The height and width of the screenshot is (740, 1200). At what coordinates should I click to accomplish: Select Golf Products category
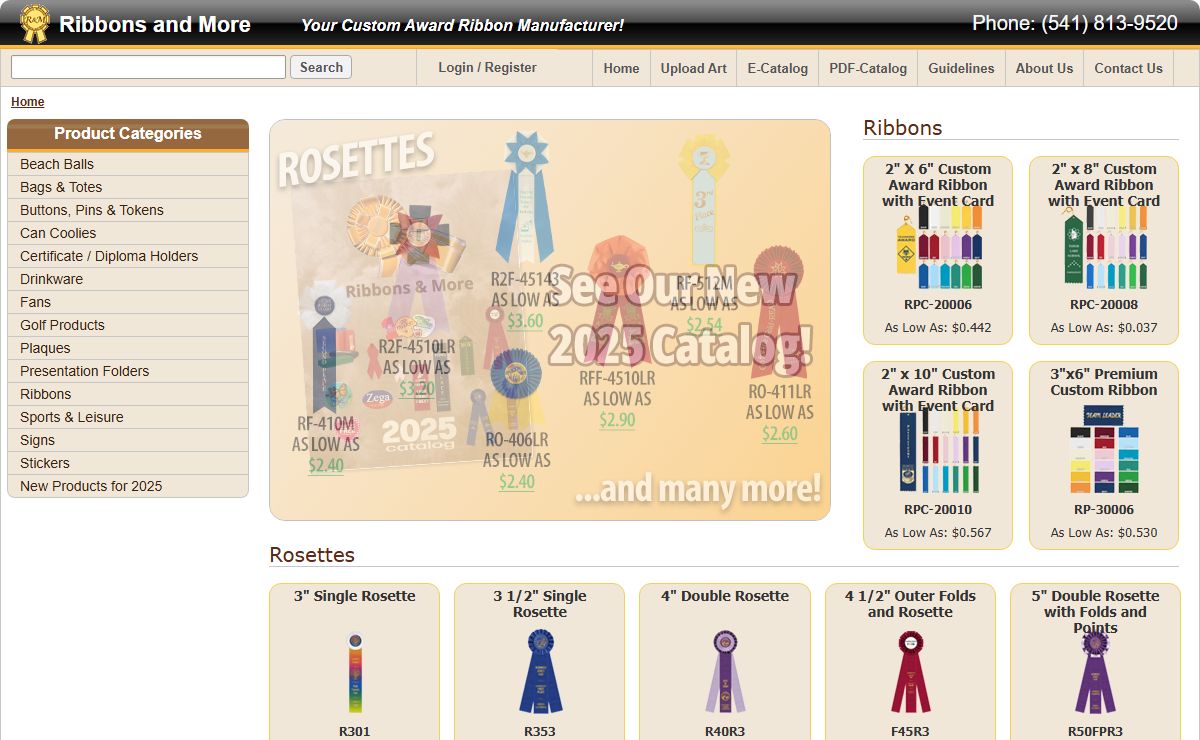click(128, 325)
